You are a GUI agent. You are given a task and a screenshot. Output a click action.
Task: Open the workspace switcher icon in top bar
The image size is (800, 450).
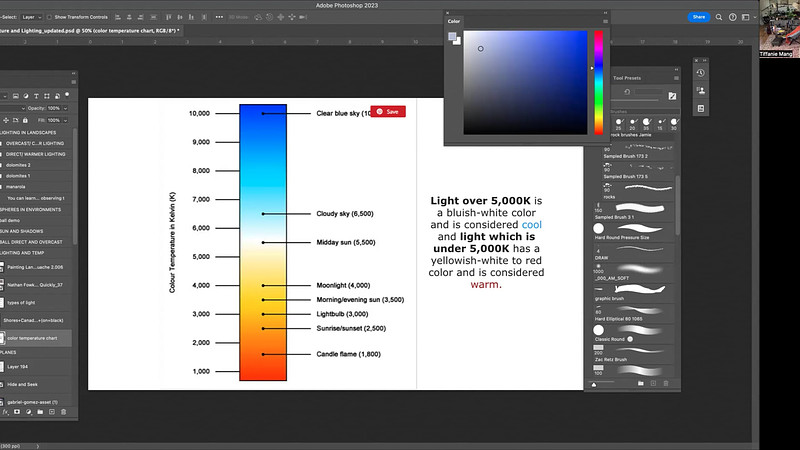pyautogui.click(x=745, y=17)
